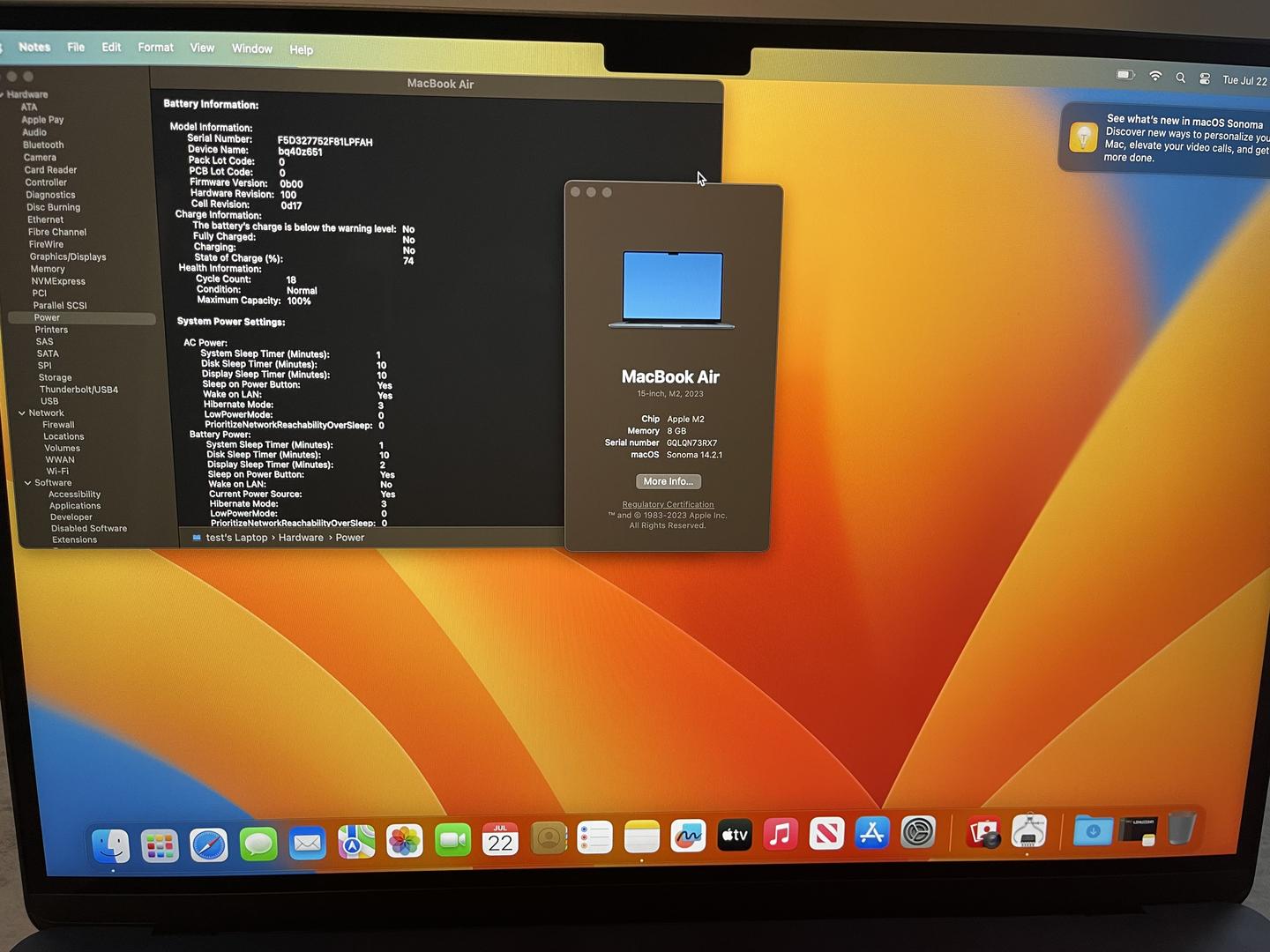Open Control Center from menu bar
Image resolution: width=1270 pixels, height=952 pixels.
point(1205,78)
